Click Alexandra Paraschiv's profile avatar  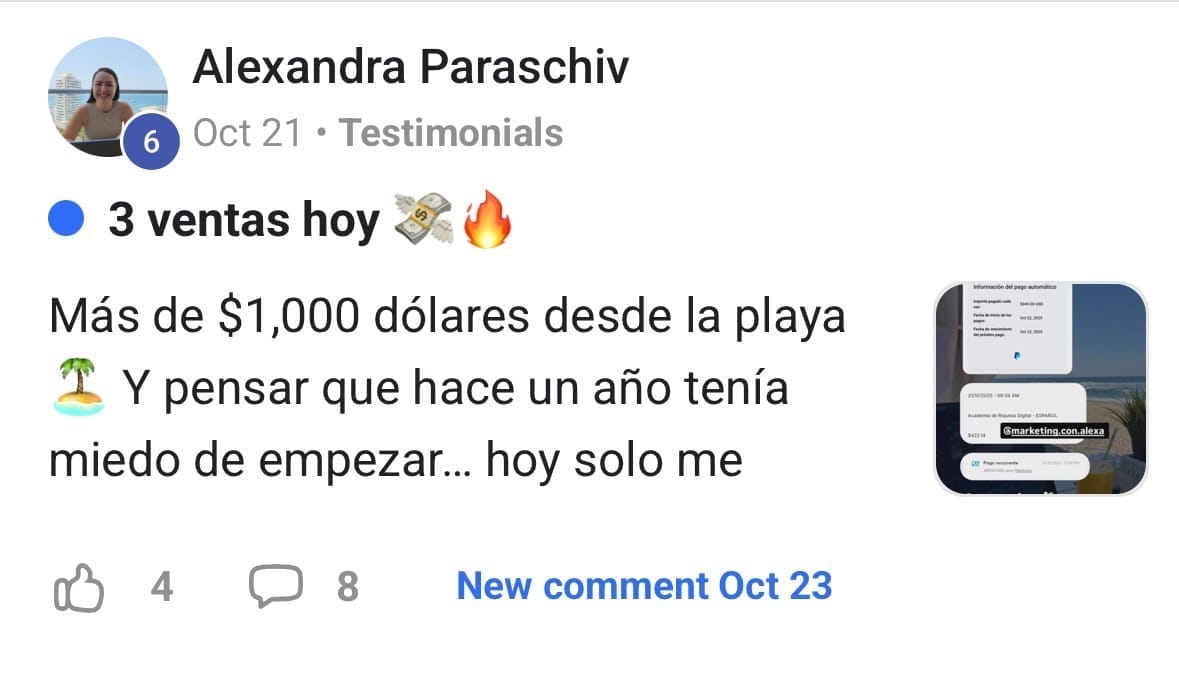coord(108,97)
